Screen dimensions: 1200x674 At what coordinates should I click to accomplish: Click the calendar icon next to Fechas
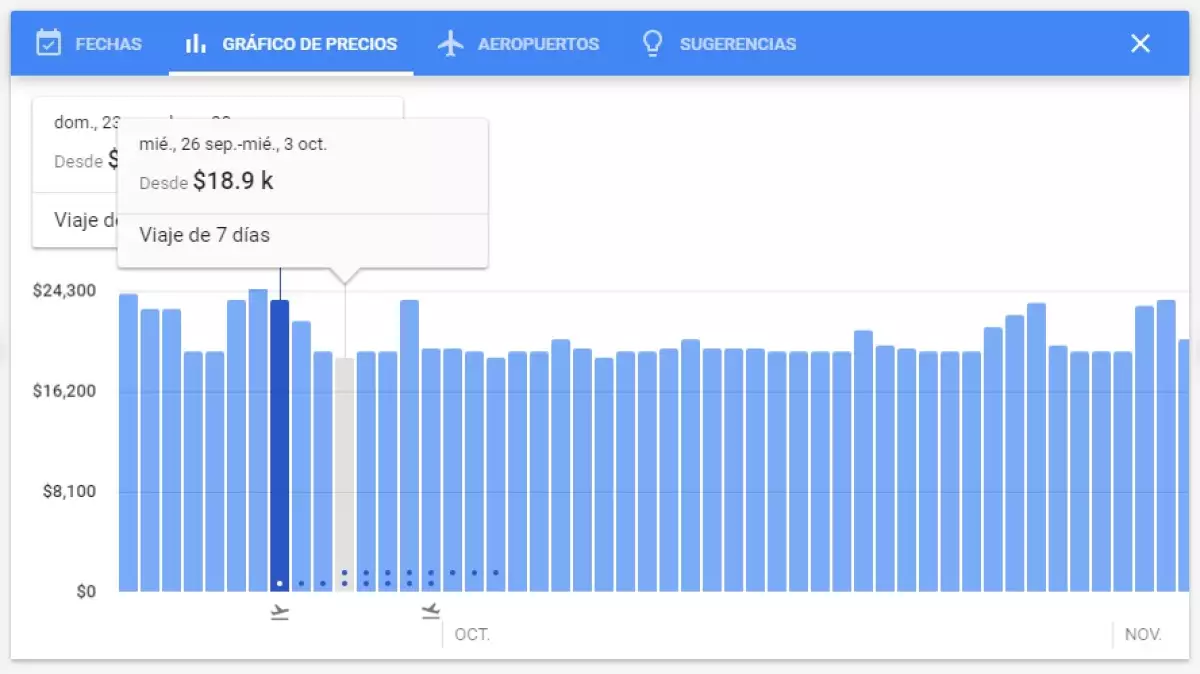point(48,43)
